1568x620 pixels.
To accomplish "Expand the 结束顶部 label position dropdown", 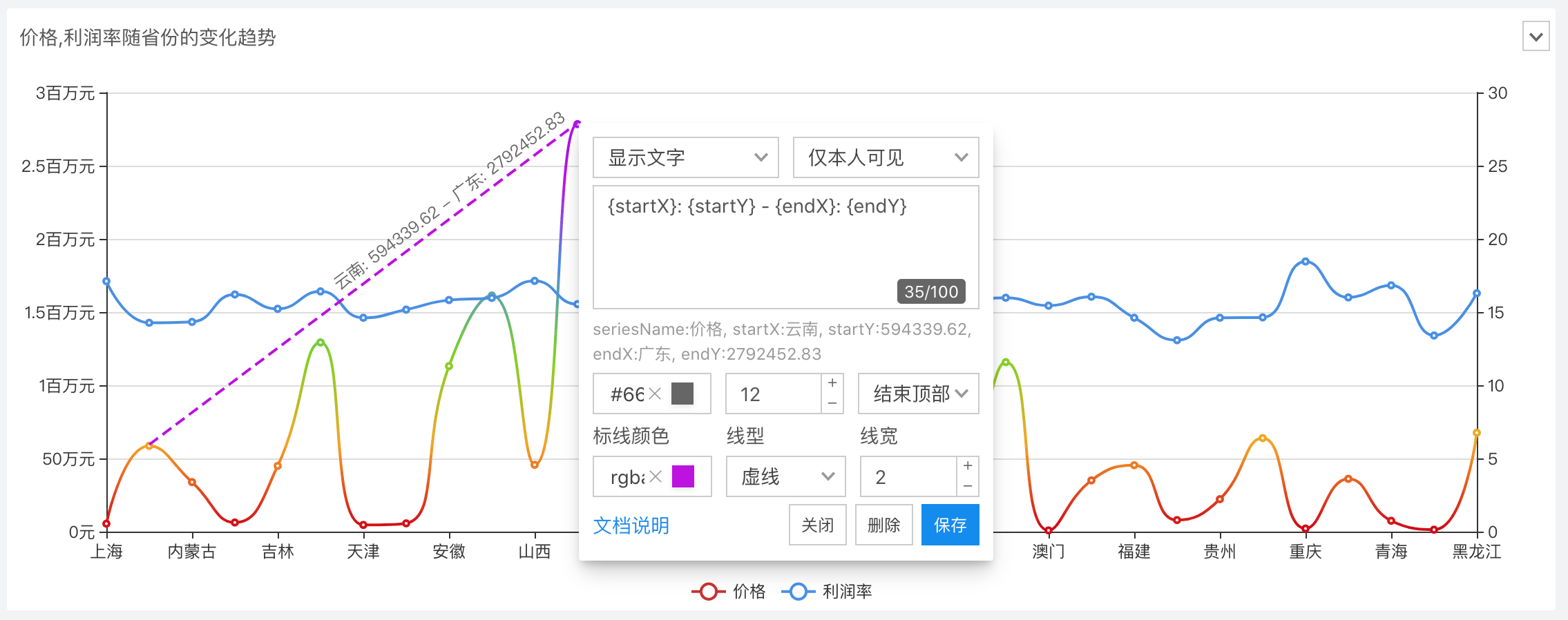I will point(918,394).
